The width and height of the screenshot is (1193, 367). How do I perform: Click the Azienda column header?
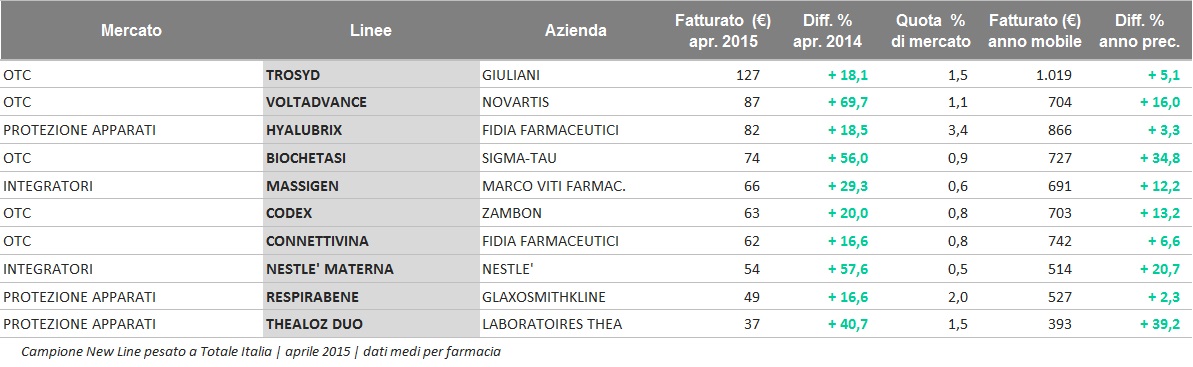click(576, 31)
